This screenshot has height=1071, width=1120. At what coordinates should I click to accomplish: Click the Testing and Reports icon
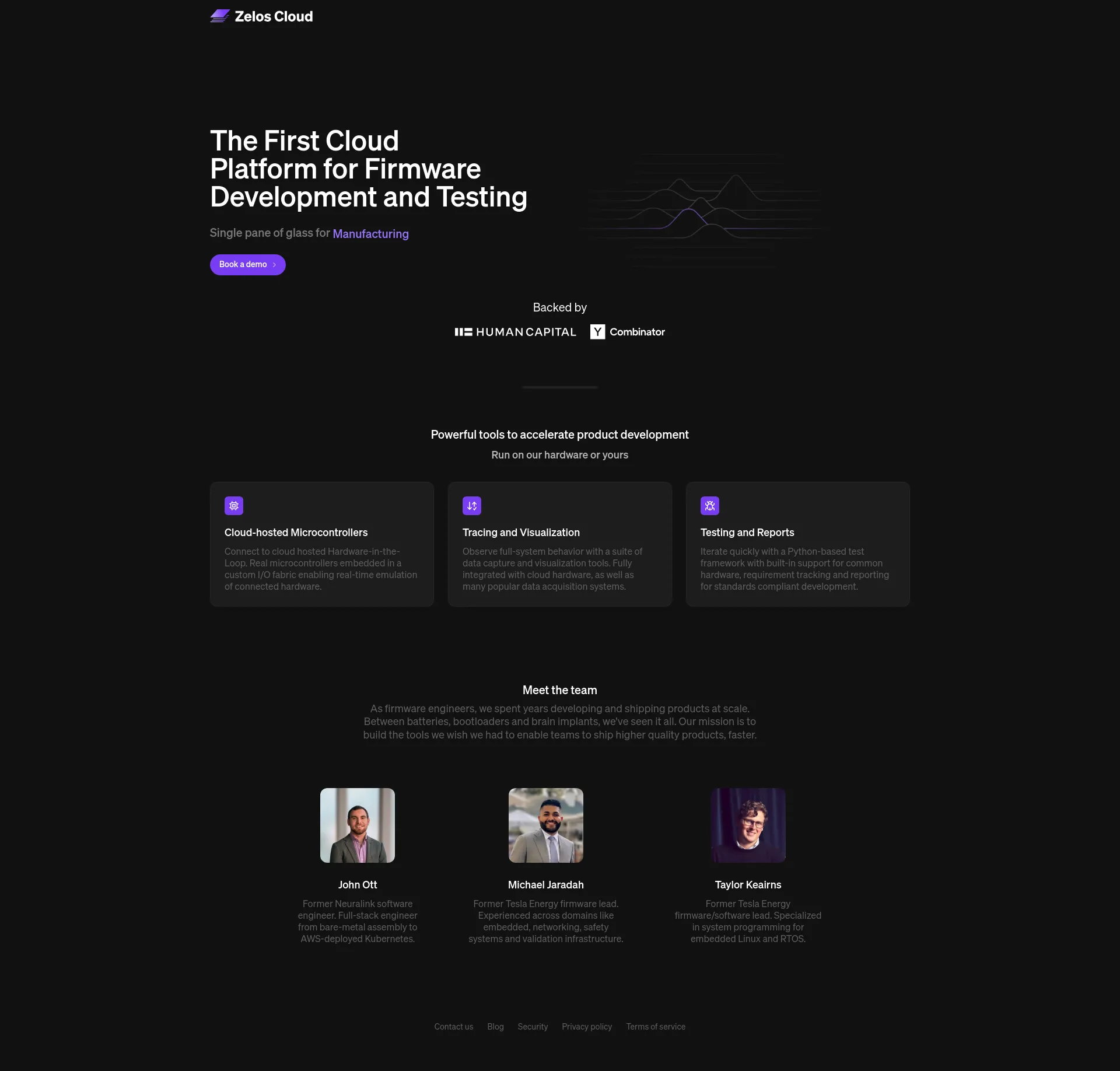click(710, 506)
